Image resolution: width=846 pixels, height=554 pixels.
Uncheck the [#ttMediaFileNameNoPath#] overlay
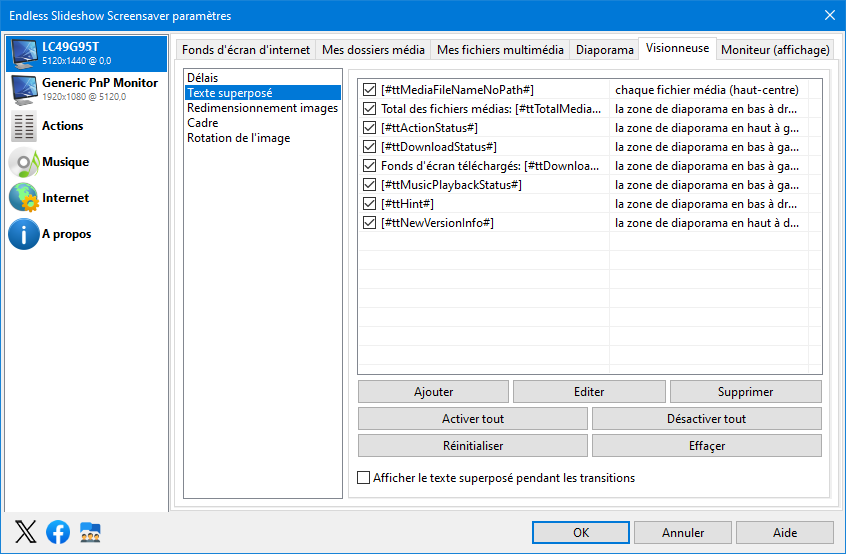[370, 90]
